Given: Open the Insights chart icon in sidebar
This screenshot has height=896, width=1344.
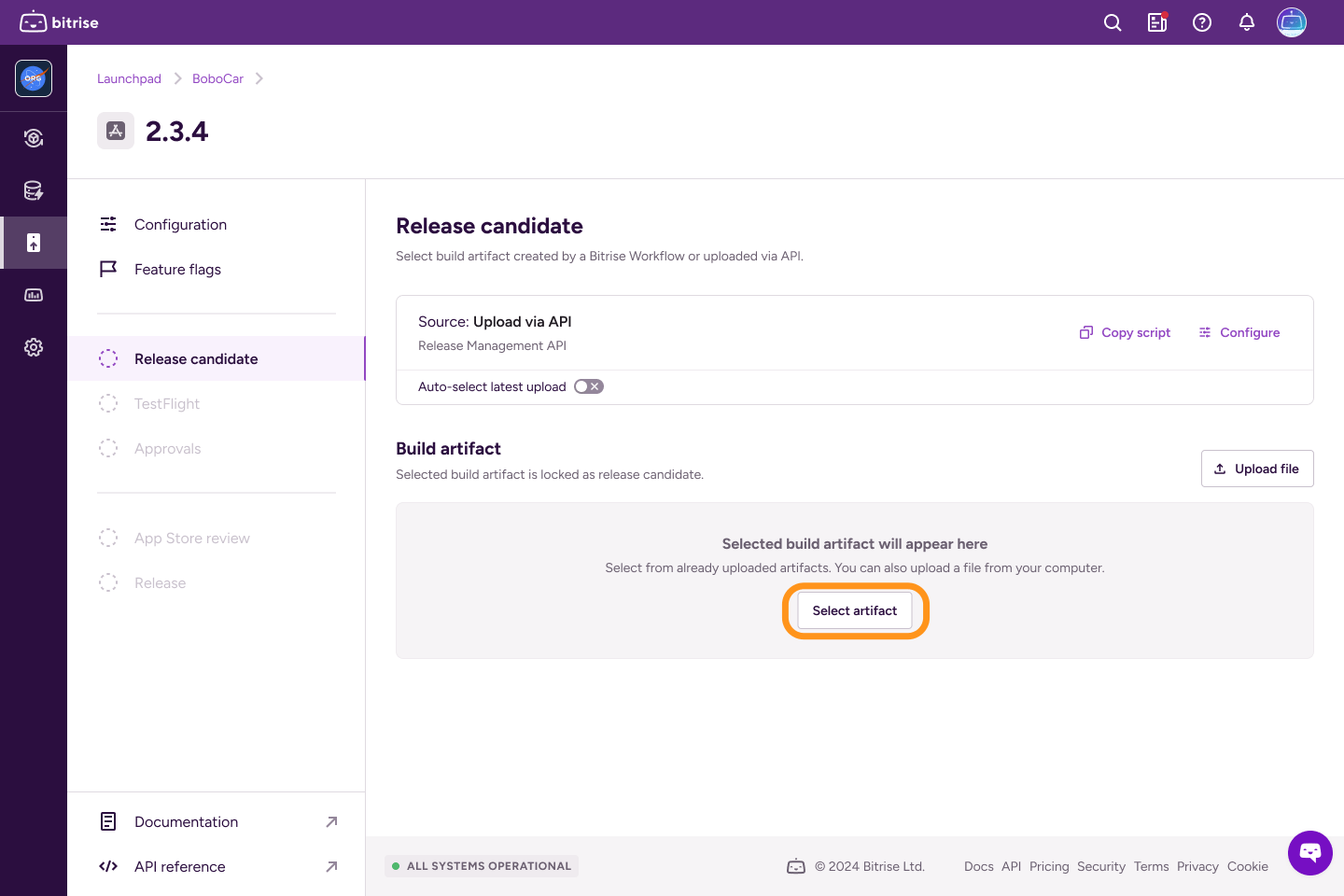Looking at the screenshot, I should (34, 295).
